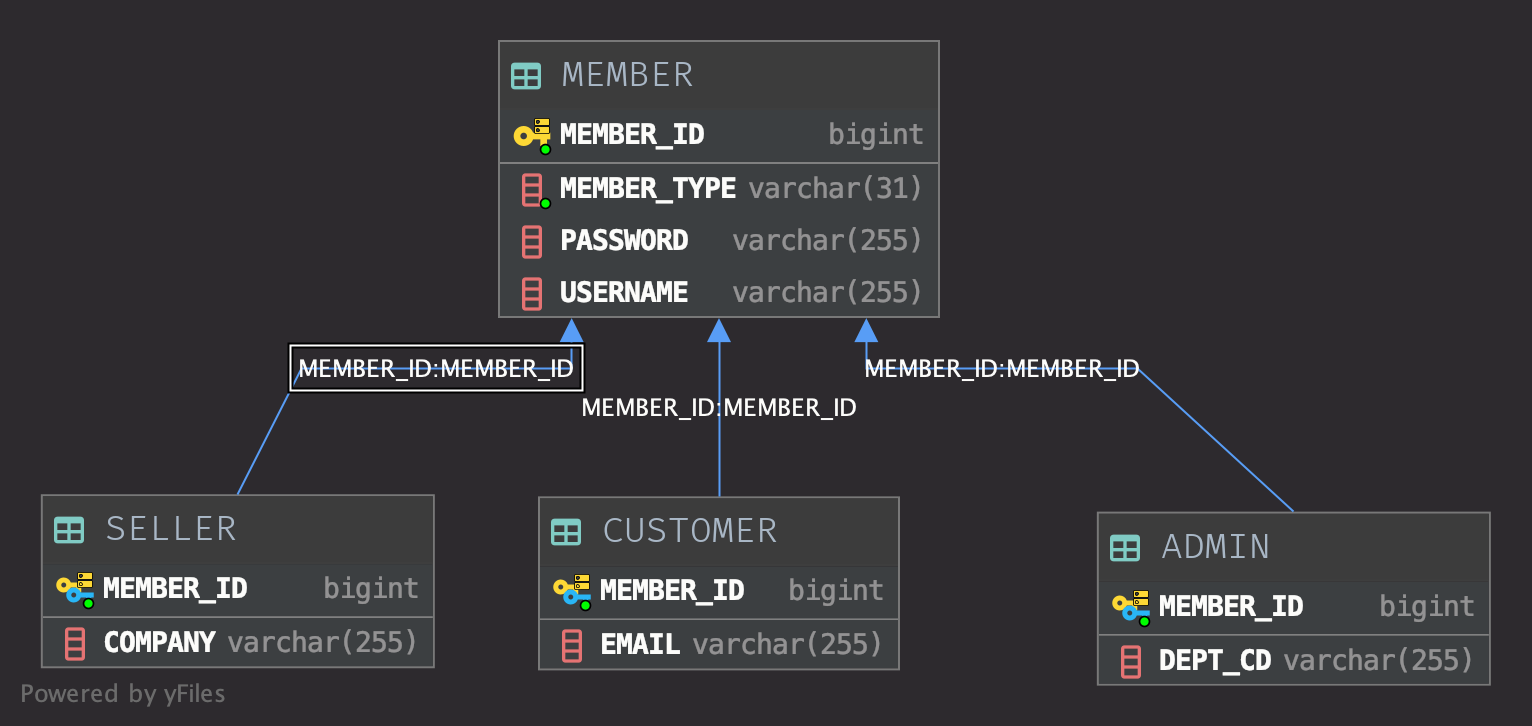Screen dimensions: 1532x726
Task: Click the MEMBER_TYPE column icon
Action: coord(534,189)
